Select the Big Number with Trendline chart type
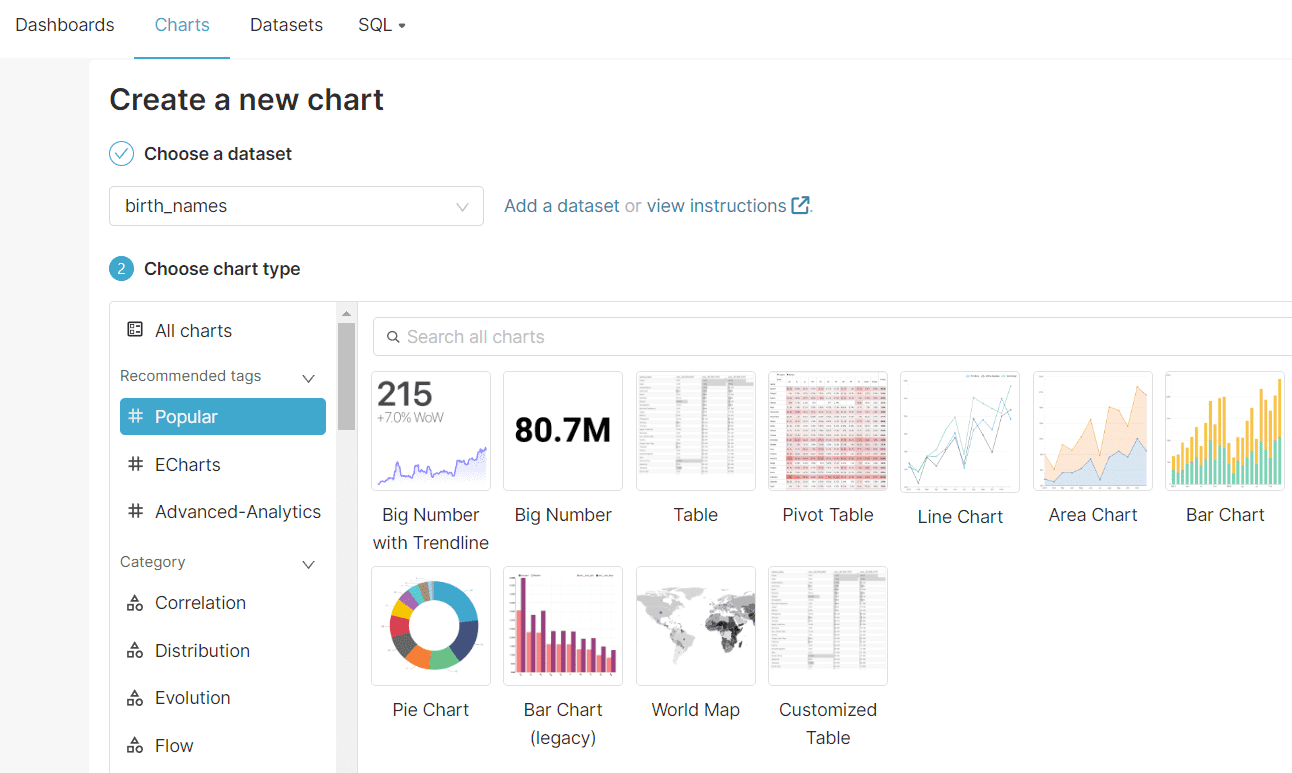 pos(431,431)
